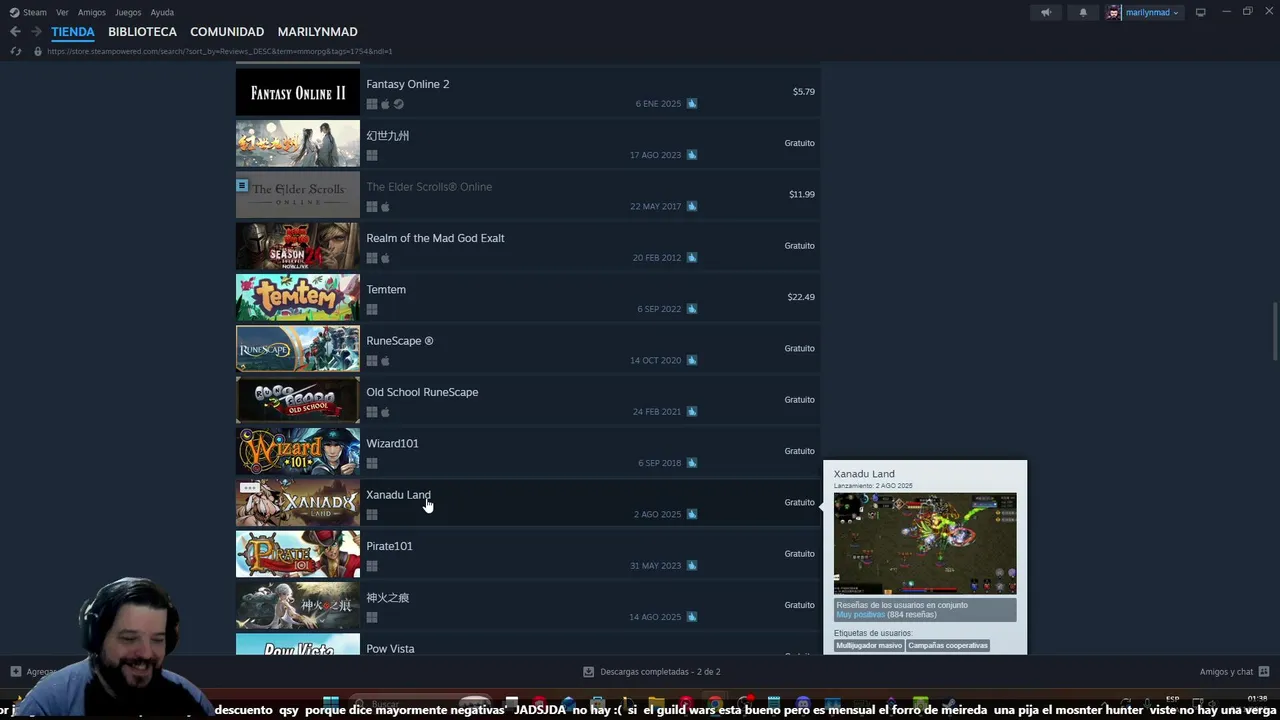Click the wishlist badge on Elder Scrolls thumbnail
Image resolution: width=1280 pixels, height=720 pixels.
242,185
